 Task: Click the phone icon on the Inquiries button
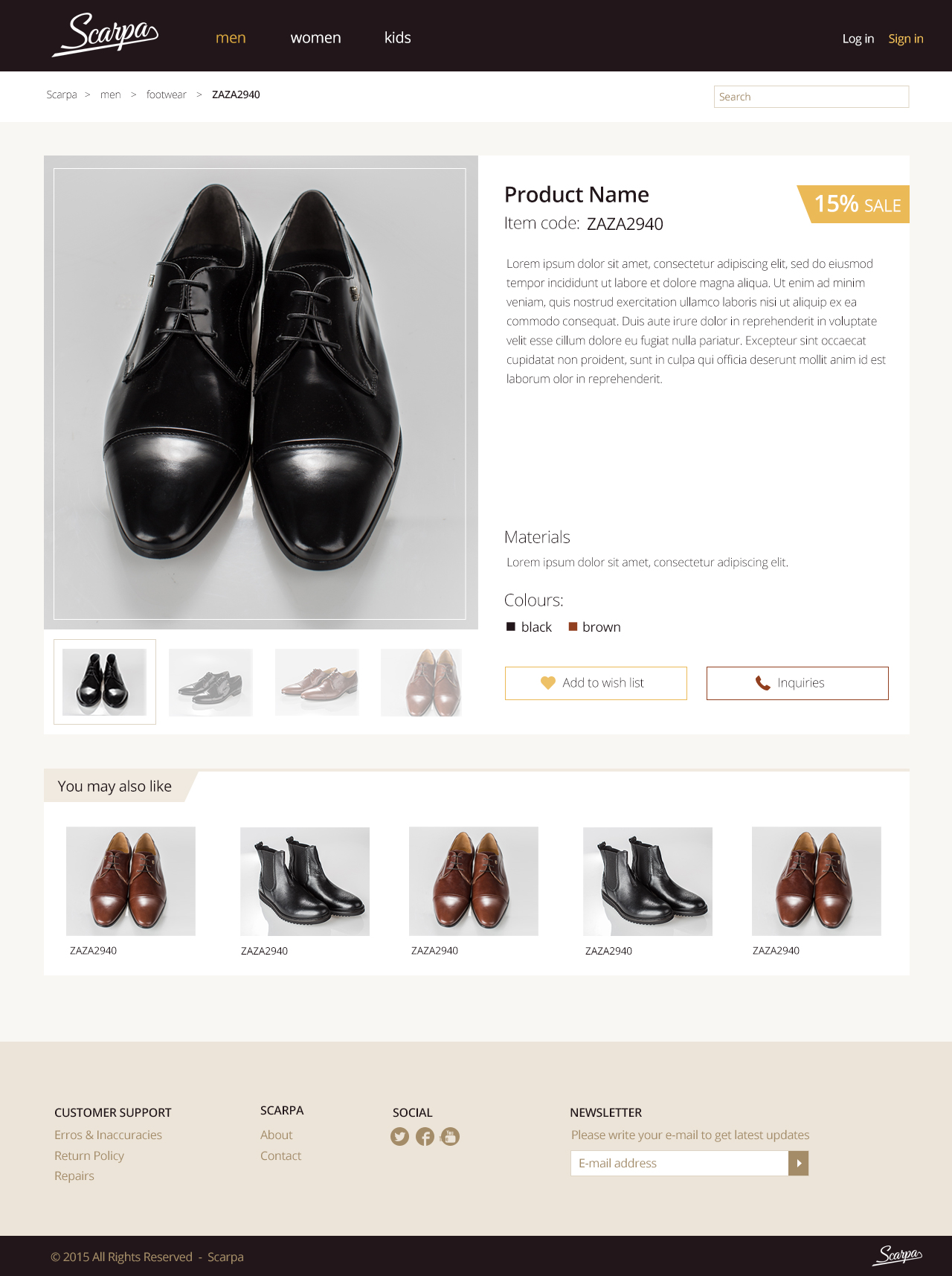763,682
